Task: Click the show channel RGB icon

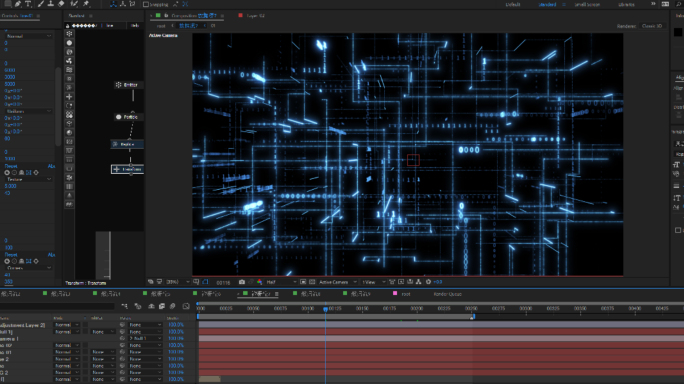Action: coord(260,282)
